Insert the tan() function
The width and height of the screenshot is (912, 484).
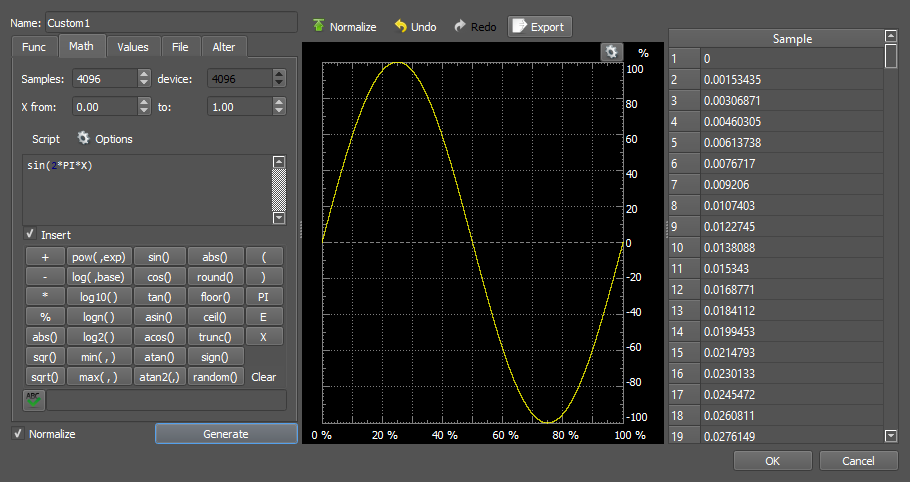click(159, 297)
